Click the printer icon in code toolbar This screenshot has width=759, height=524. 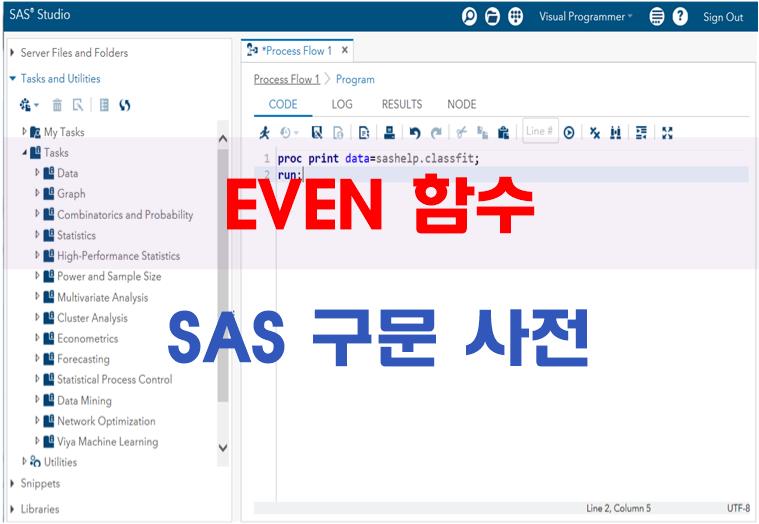click(389, 132)
